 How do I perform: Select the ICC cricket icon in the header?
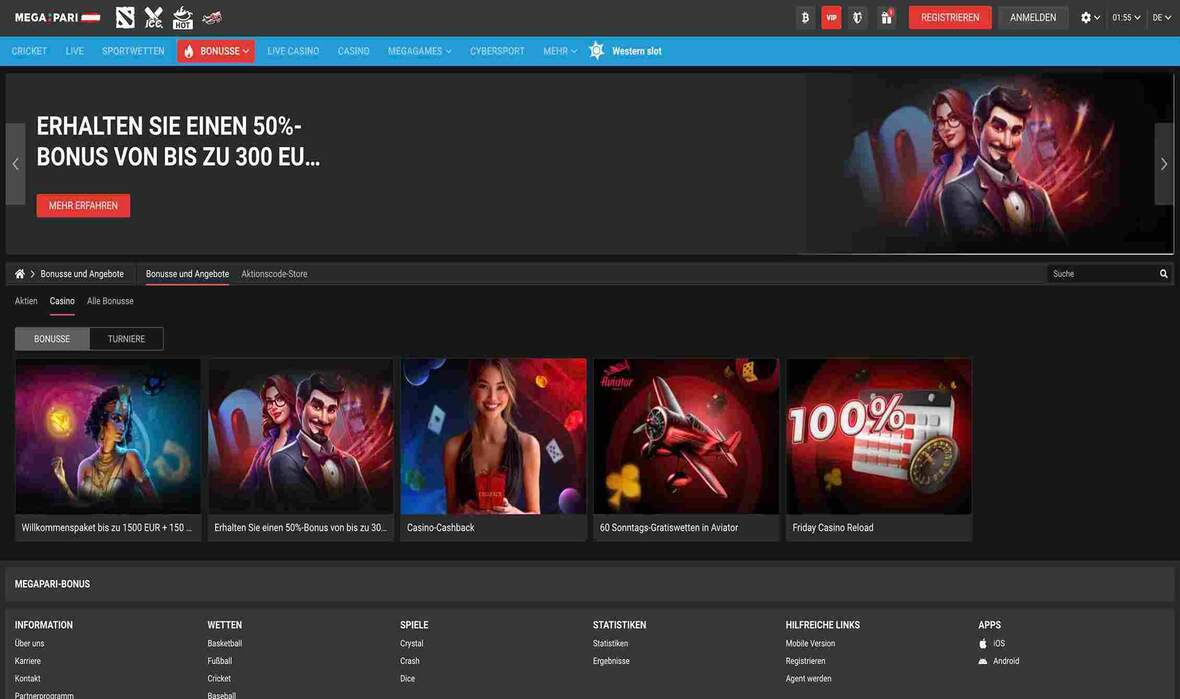(152, 15)
